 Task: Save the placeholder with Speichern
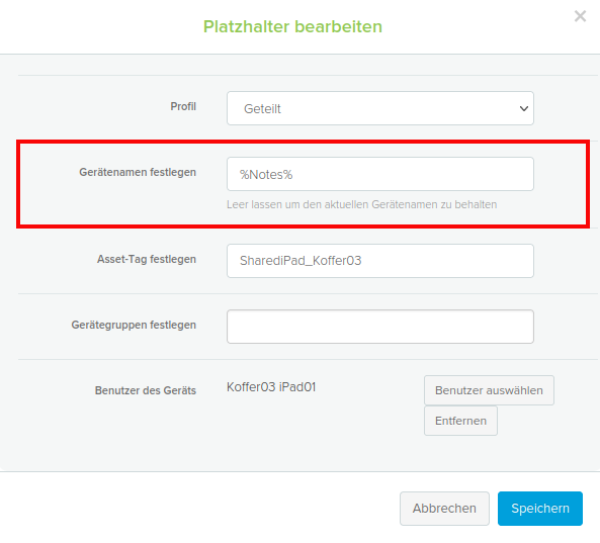click(x=540, y=508)
